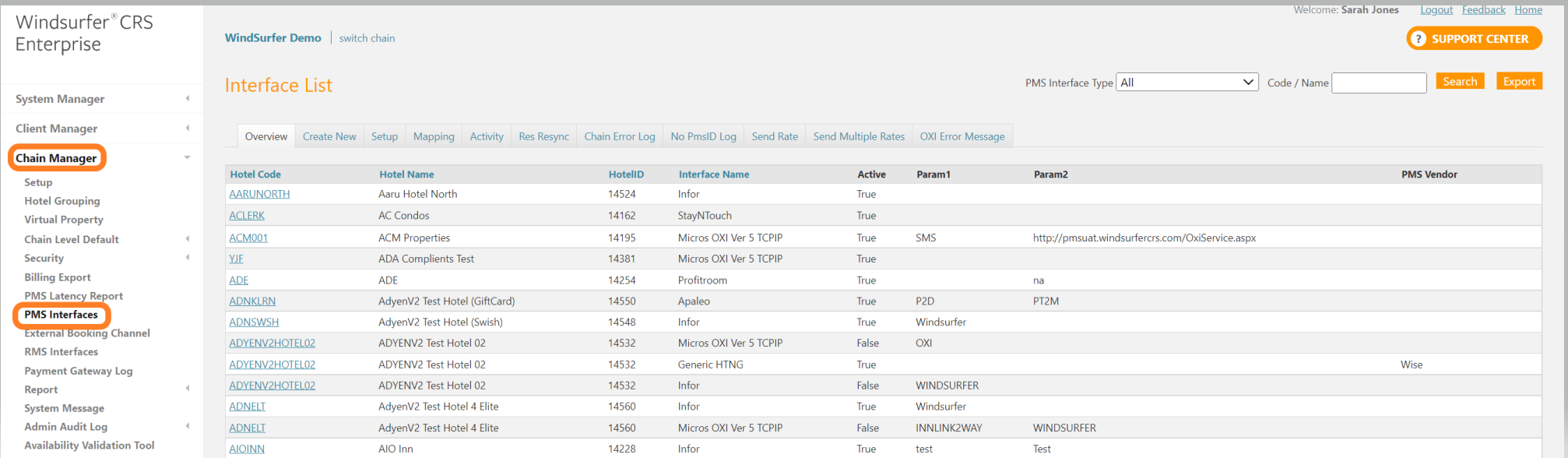The width and height of the screenshot is (1568, 458).
Task: Open the ACM001 hotel code link
Action: [248, 238]
